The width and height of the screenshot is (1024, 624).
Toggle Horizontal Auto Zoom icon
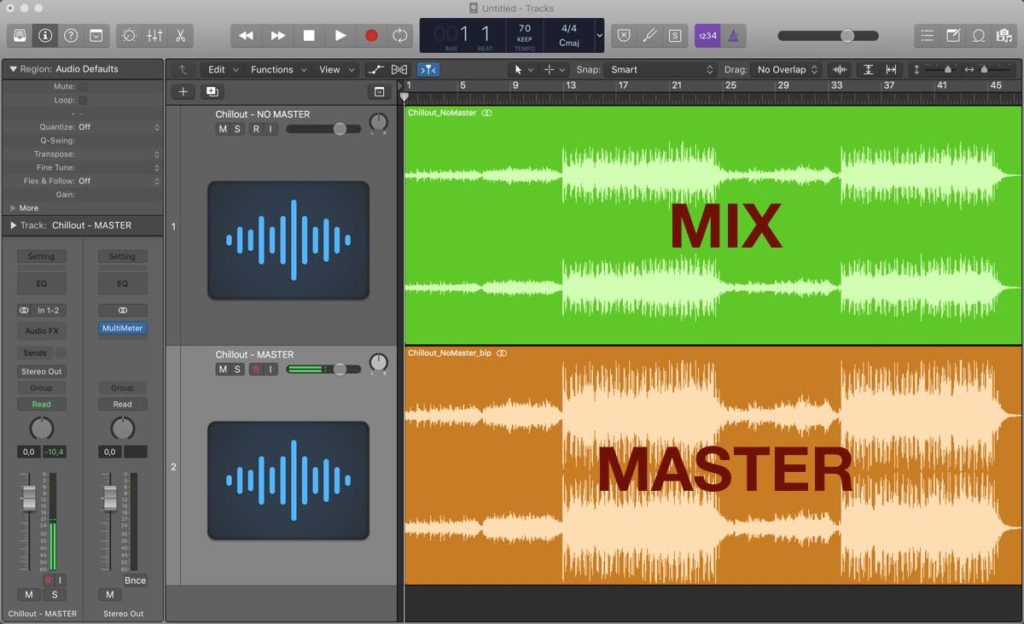click(x=891, y=70)
